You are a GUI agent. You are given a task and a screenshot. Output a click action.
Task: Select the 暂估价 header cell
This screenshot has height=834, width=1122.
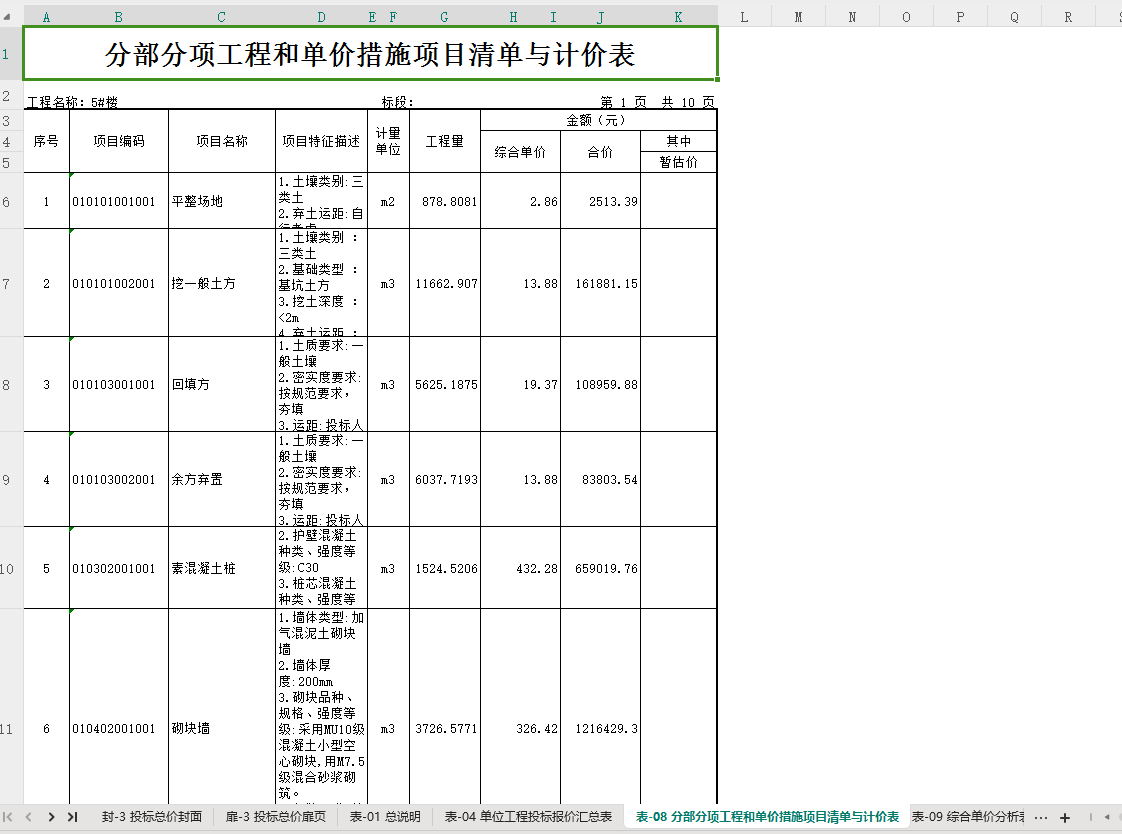pyautogui.click(x=678, y=162)
